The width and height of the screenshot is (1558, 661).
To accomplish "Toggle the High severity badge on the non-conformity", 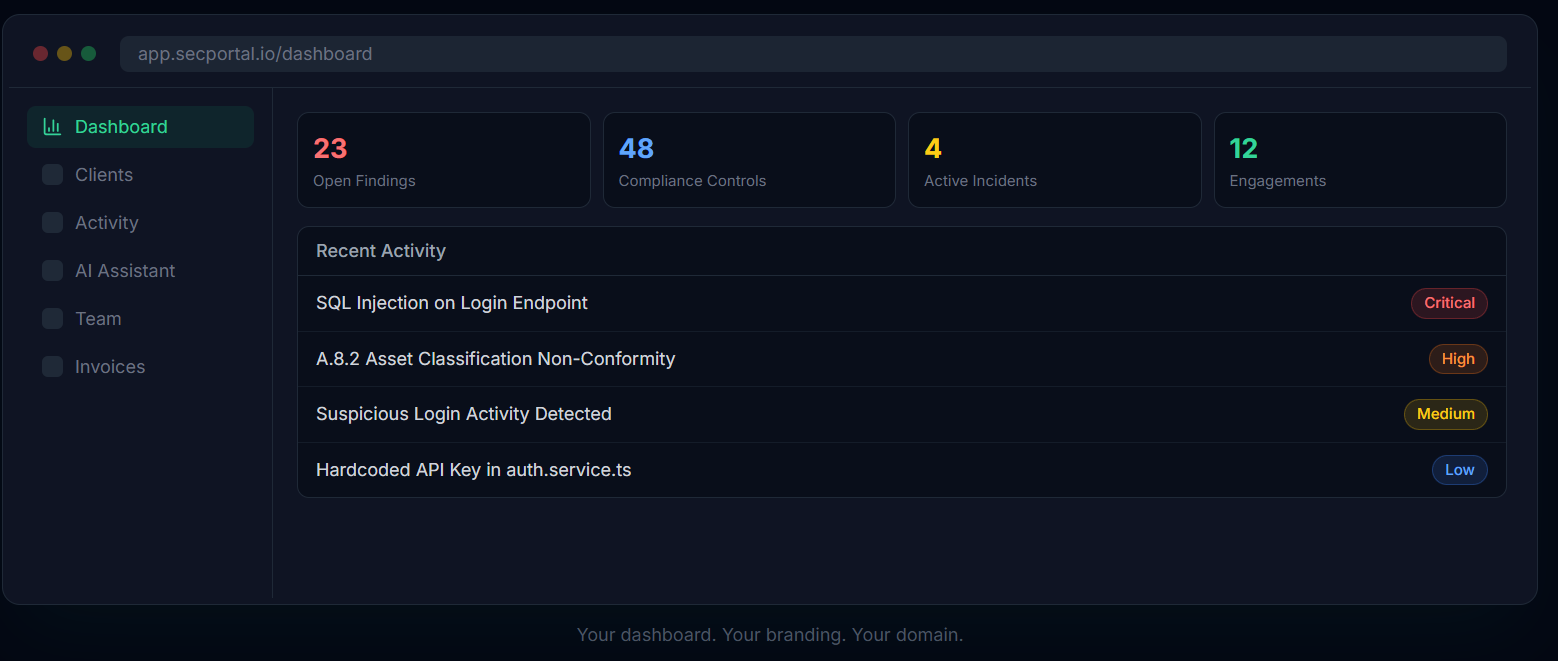I will point(1458,358).
